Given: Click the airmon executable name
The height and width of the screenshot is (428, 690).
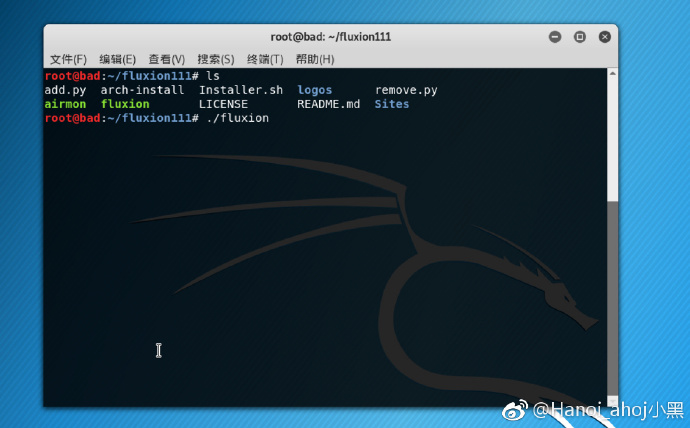Looking at the screenshot, I should point(65,104).
